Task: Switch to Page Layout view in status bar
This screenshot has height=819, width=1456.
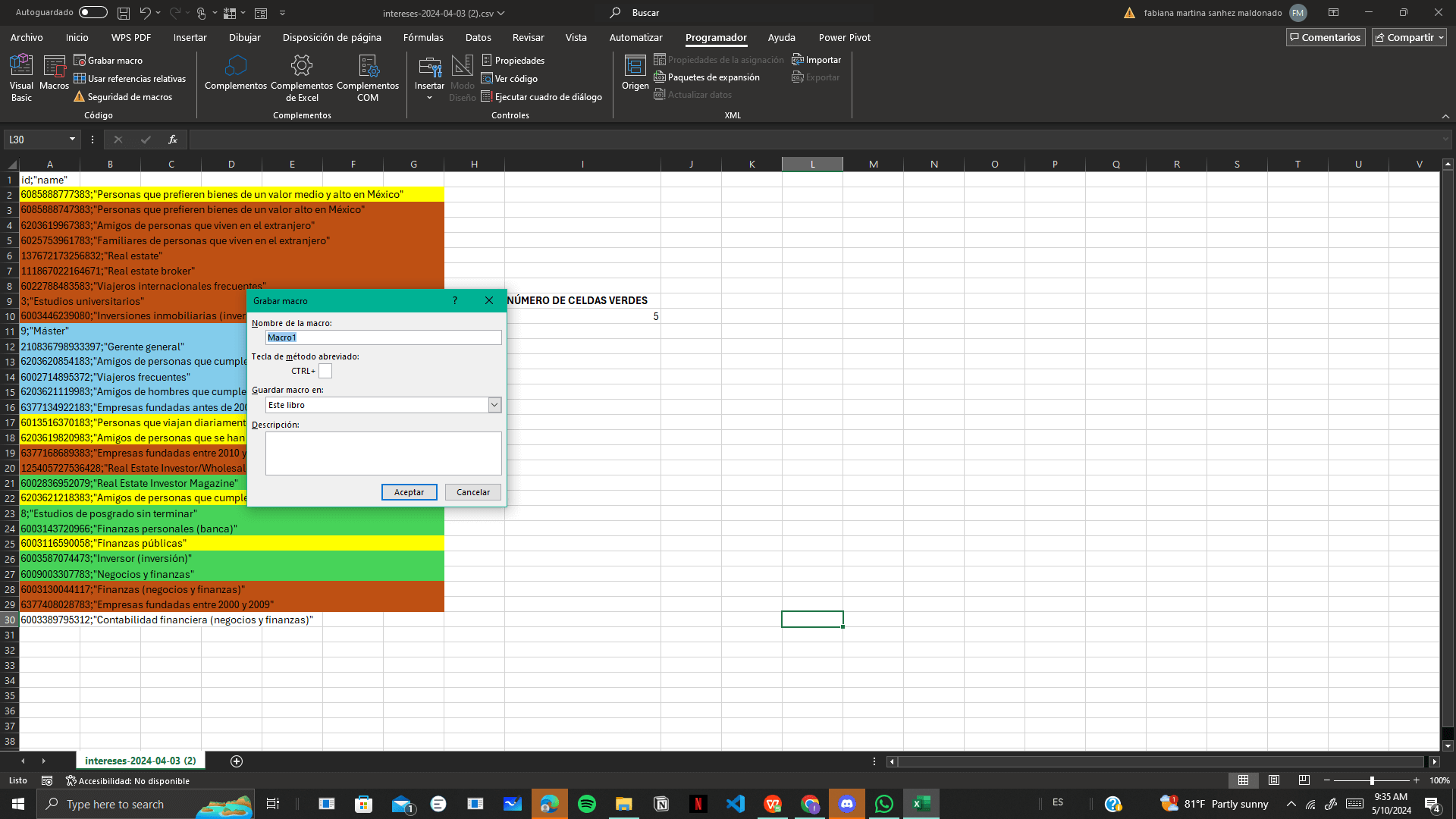Action: [x=1274, y=780]
